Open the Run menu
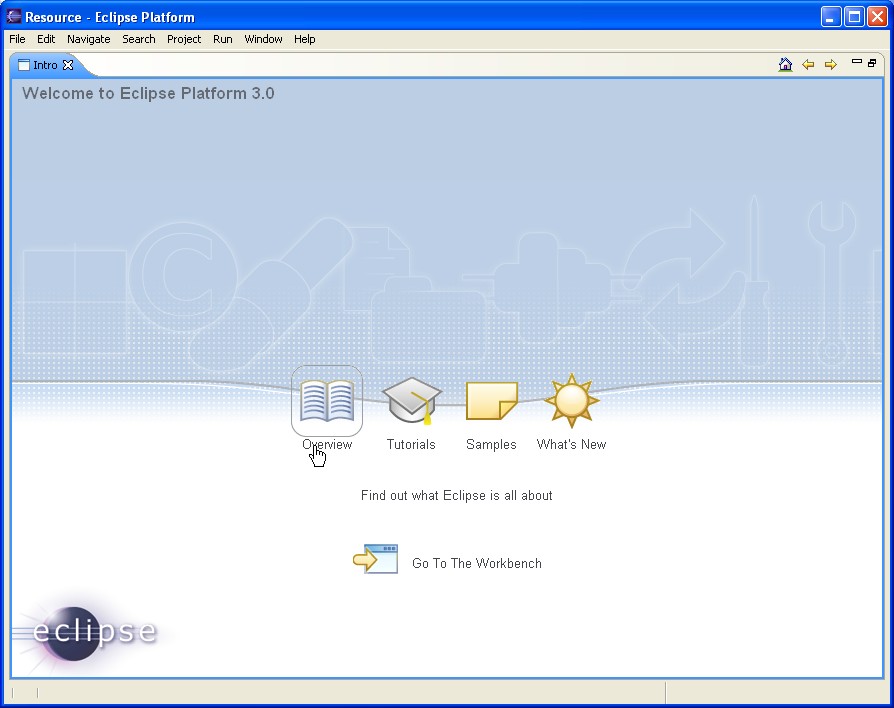Screen dimensions: 894x708 click(x=222, y=39)
